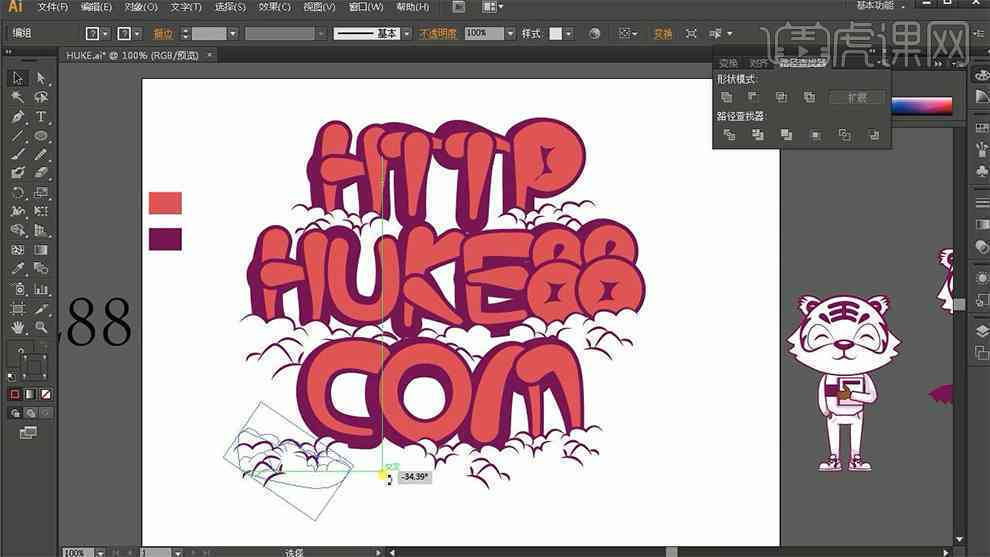Select the Eyedropper tool
The image size is (990, 557).
pos(18,269)
